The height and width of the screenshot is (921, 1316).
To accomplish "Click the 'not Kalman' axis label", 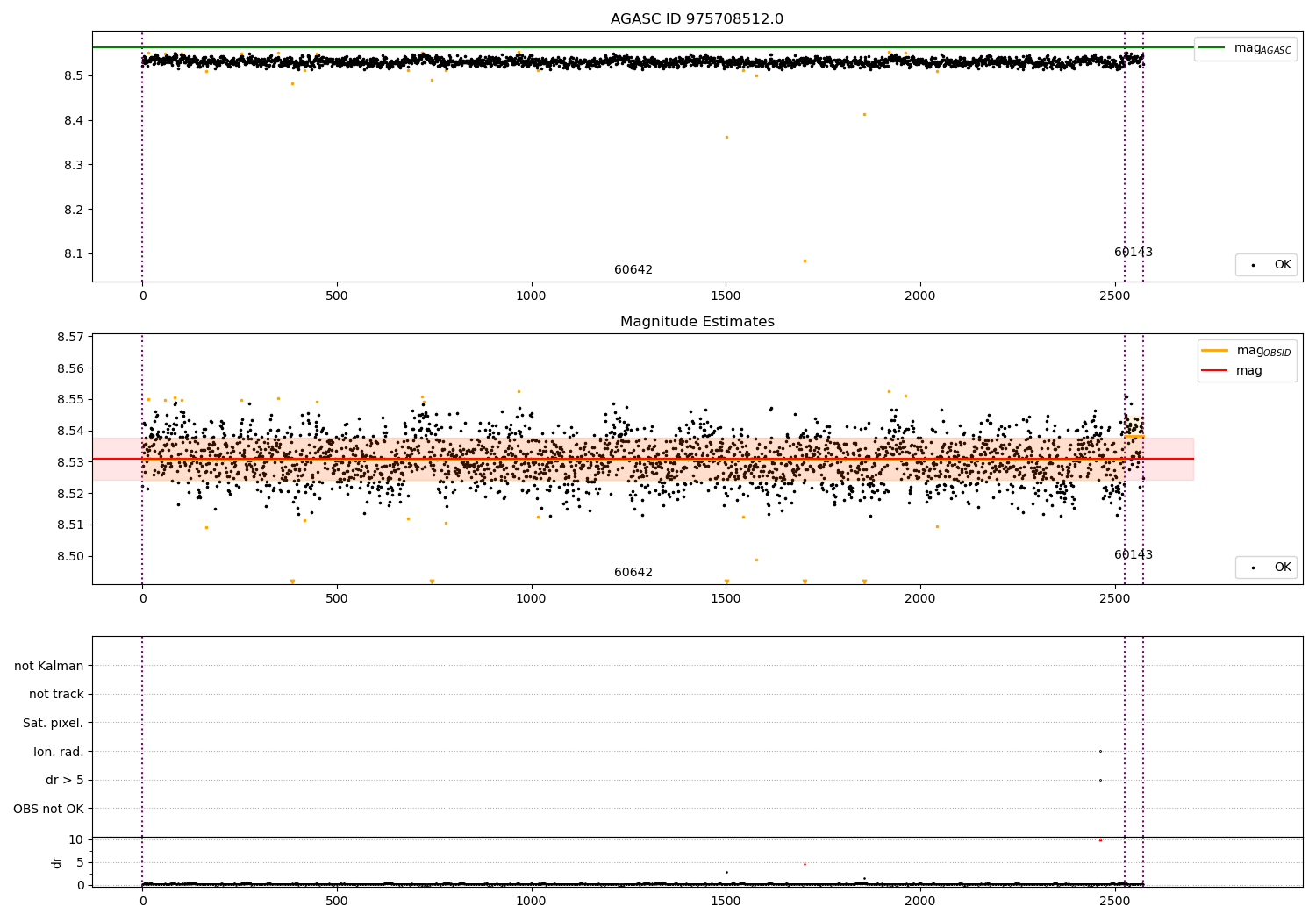I will point(49,666).
